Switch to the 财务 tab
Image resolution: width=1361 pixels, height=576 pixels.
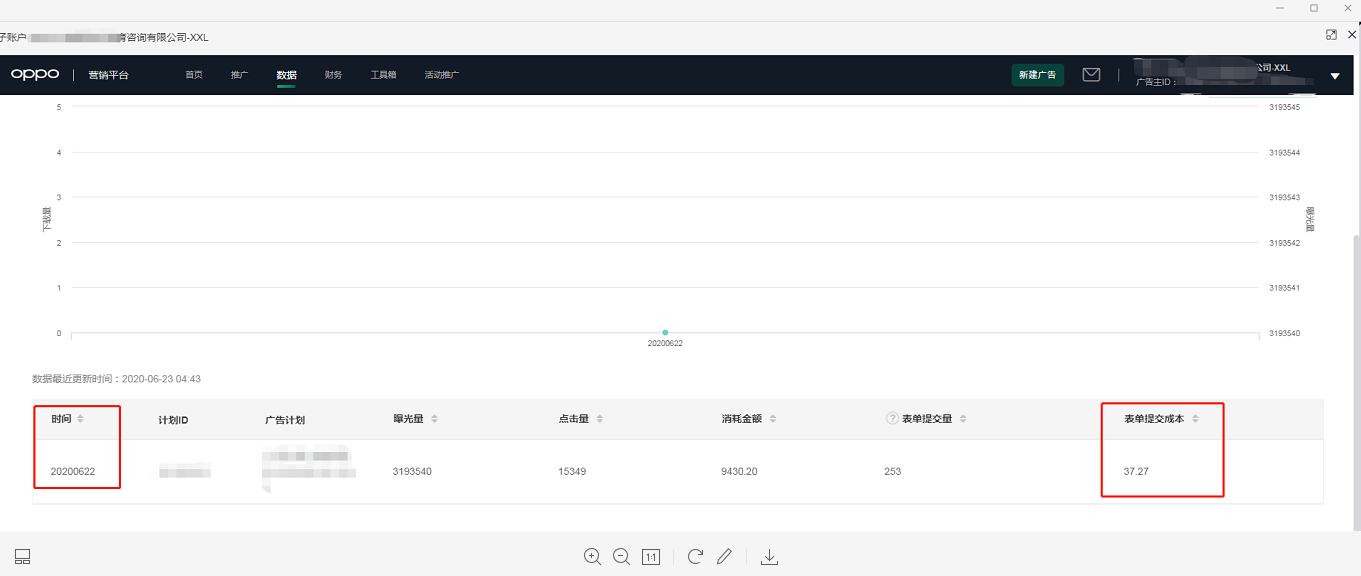(333, 75)
